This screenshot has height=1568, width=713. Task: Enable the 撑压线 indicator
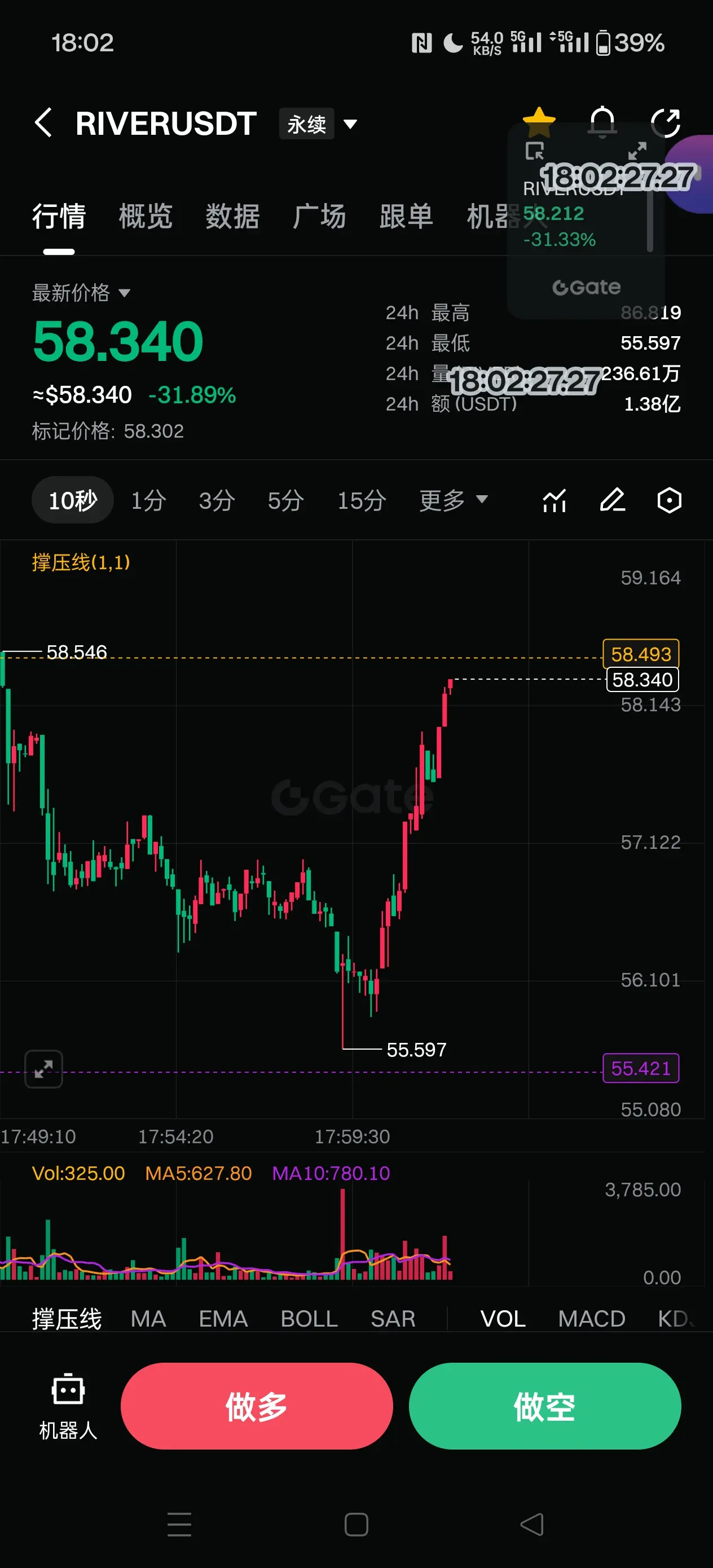(67, 1319)
